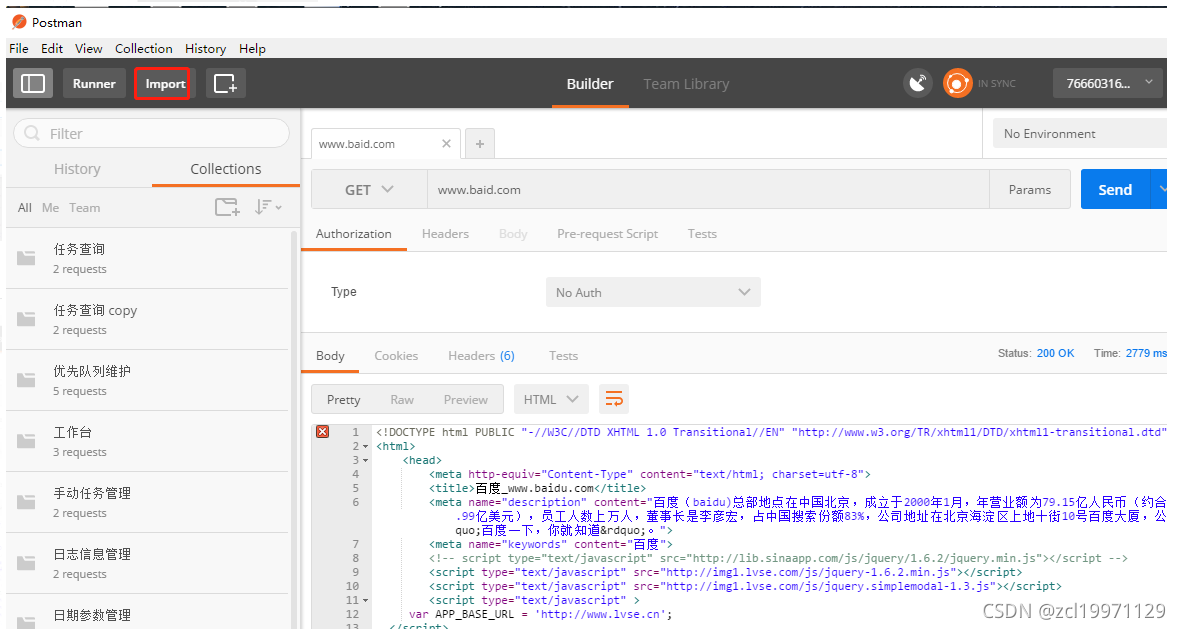Switch to the Builder tab
1181x629 pixels.
pyautogui.click(x=590, y=84)
